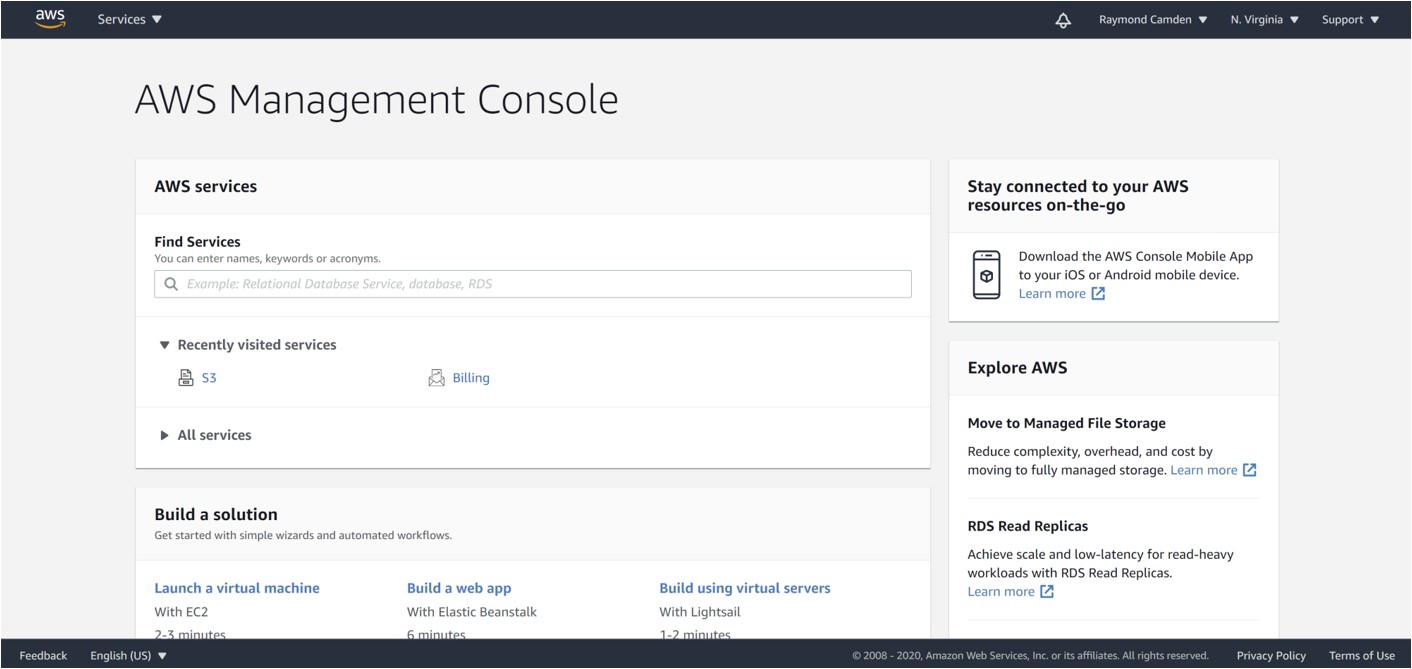Click the Feedback button in the footer
The width and height of the screenshot is (1412, 669).
43,656
